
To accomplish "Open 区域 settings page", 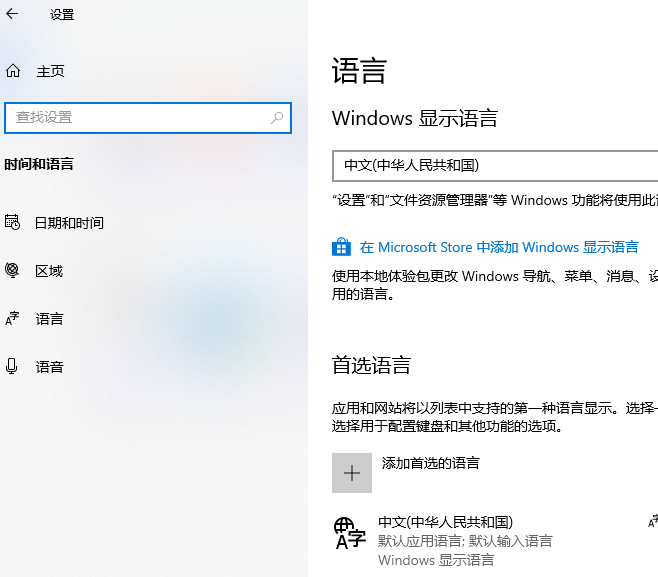I will [49, 271].
